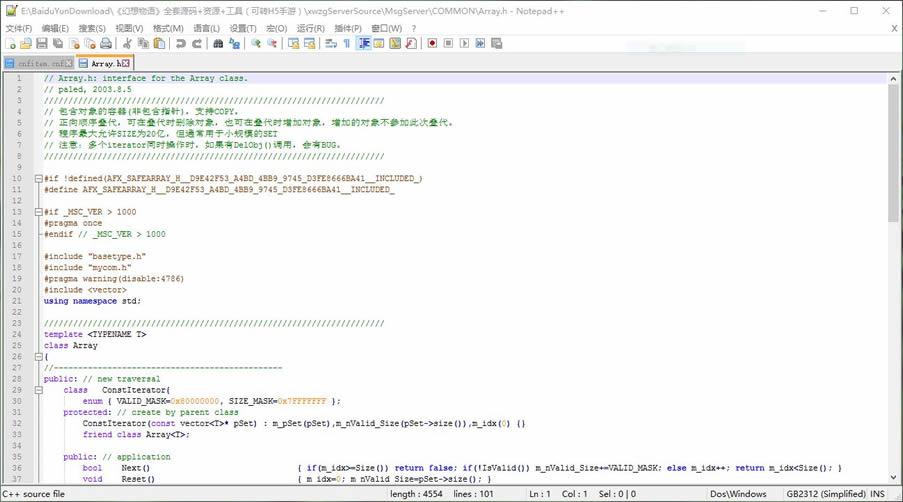This screenshot has width=903, height=502.
Task: Open the 搜索(S) menu
Action: click(92, 28)
